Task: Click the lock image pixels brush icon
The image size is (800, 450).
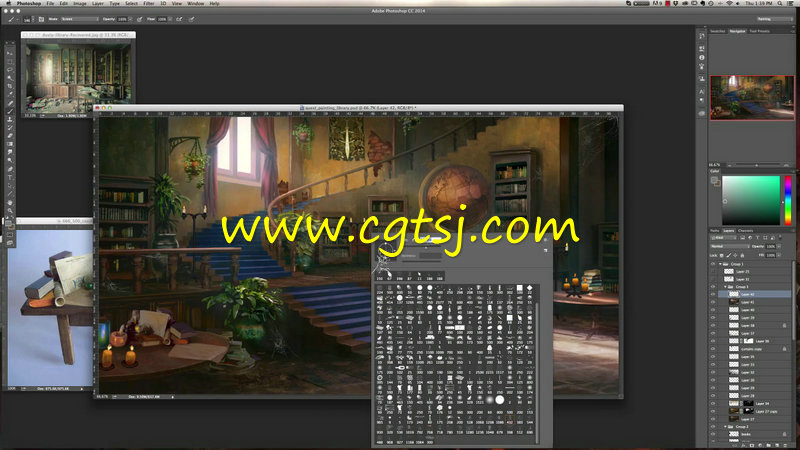Action: (729, 255)
